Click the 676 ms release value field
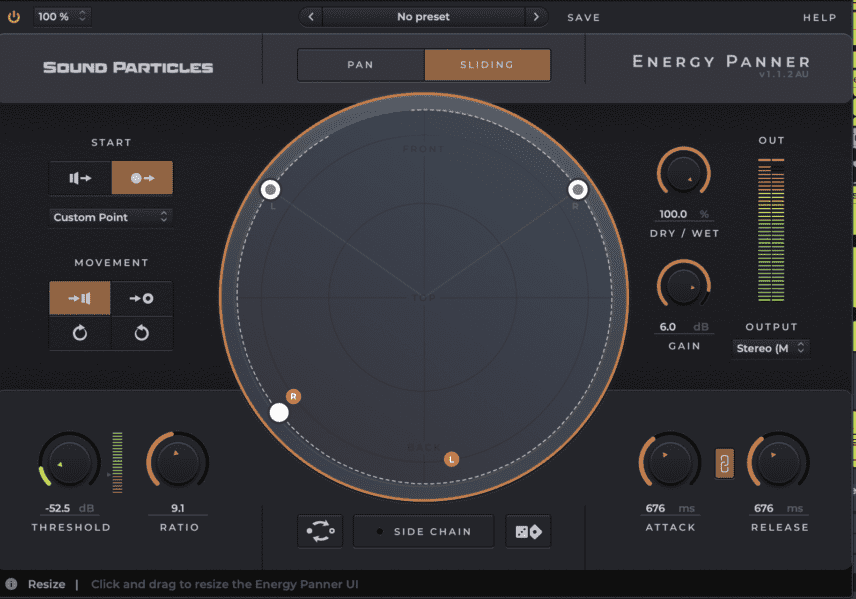This screenshot has width=856, height=599. [x=778, y=508]
